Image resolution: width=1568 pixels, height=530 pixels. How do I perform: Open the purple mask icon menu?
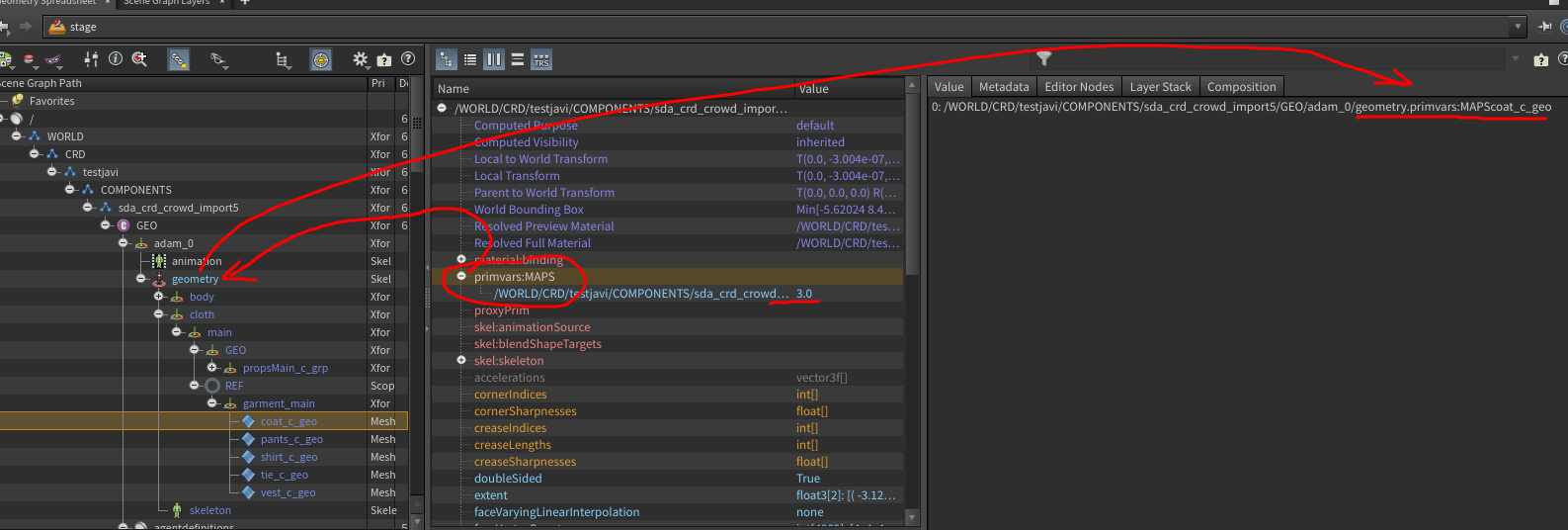coord(54,60)
